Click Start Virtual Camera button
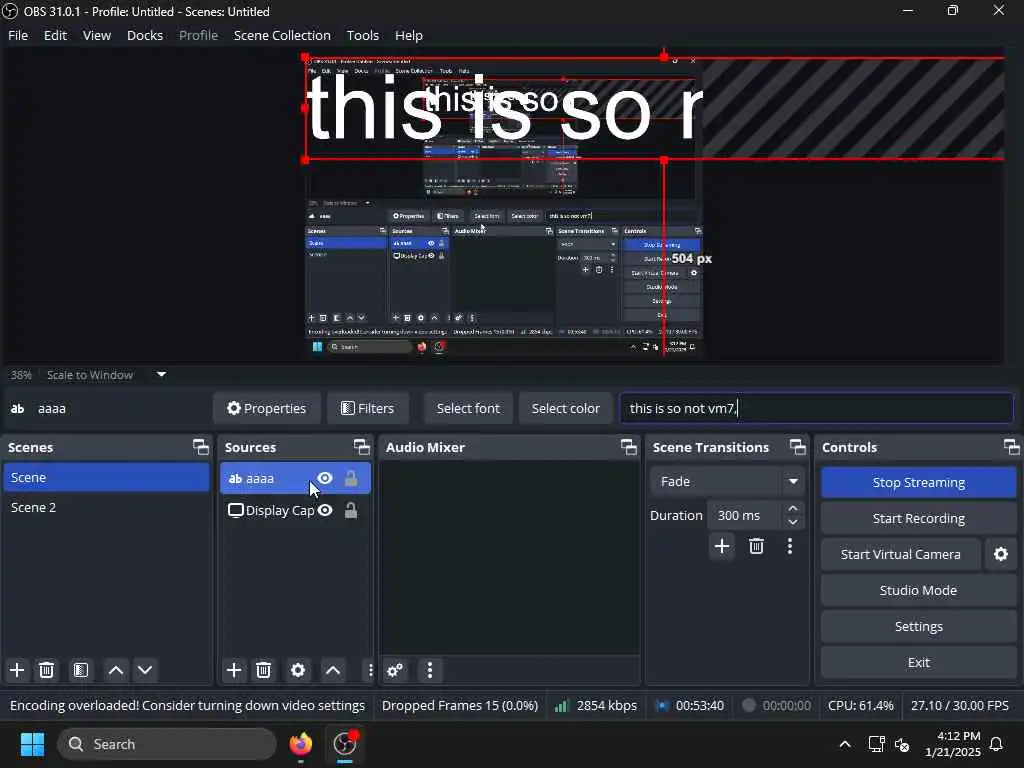 pyautogui.click(x=901, y=554)
